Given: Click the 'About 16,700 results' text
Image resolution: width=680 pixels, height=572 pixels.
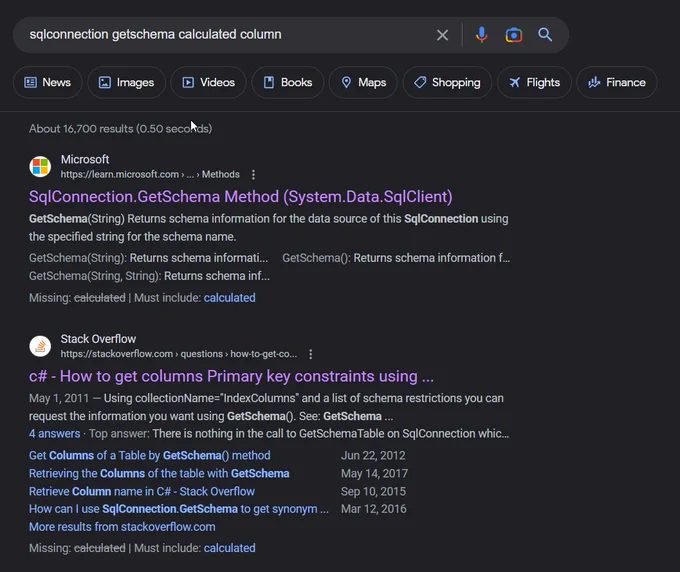Looking at the screenshot, I should coord(121,129).
